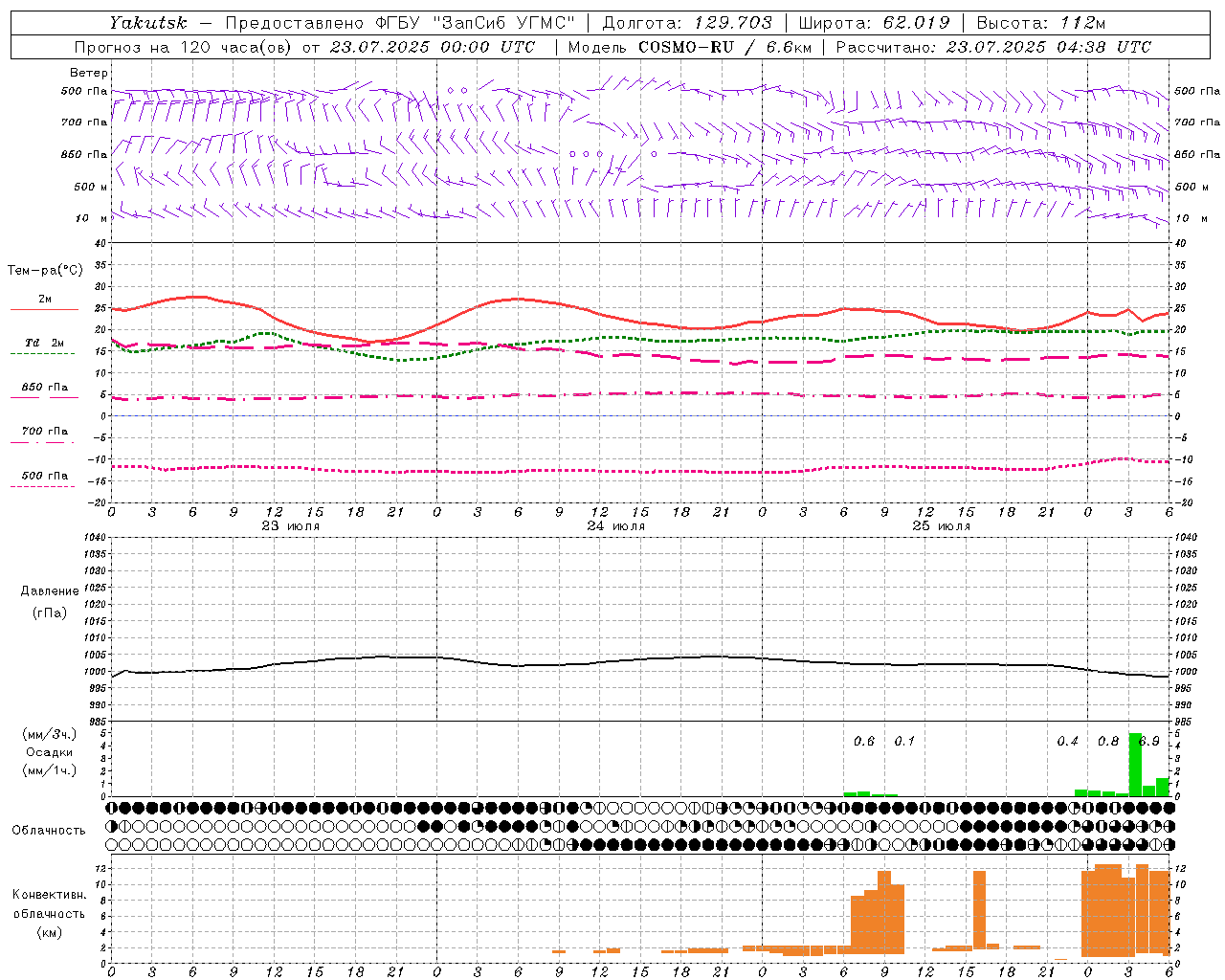Screen dimensions: 1225x980
Task: Click the '0.4' precipitation amount
Action: tap(1068, 742)
